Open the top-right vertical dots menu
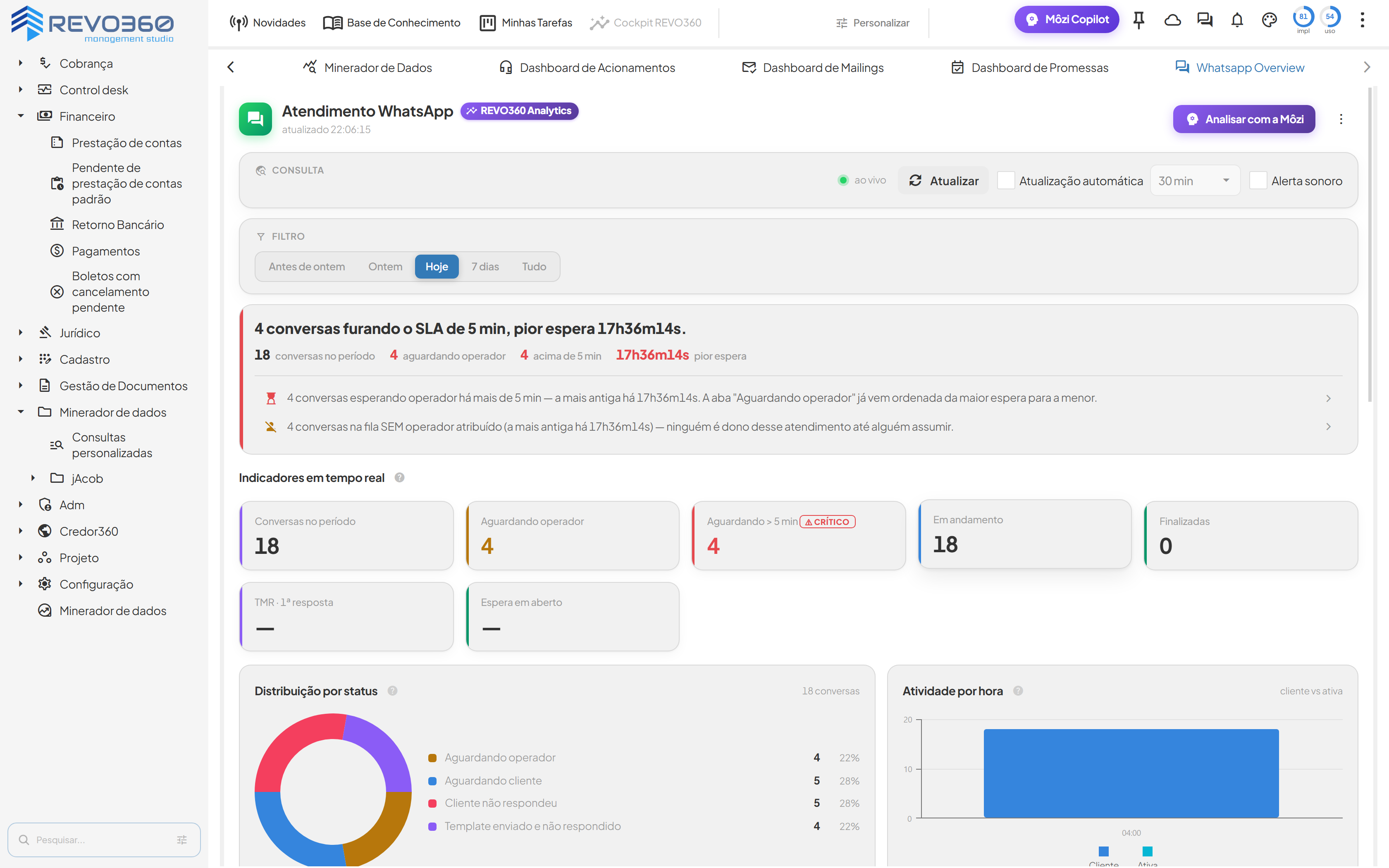This screenshot has width=1389, height=868. pos(1362,21)
